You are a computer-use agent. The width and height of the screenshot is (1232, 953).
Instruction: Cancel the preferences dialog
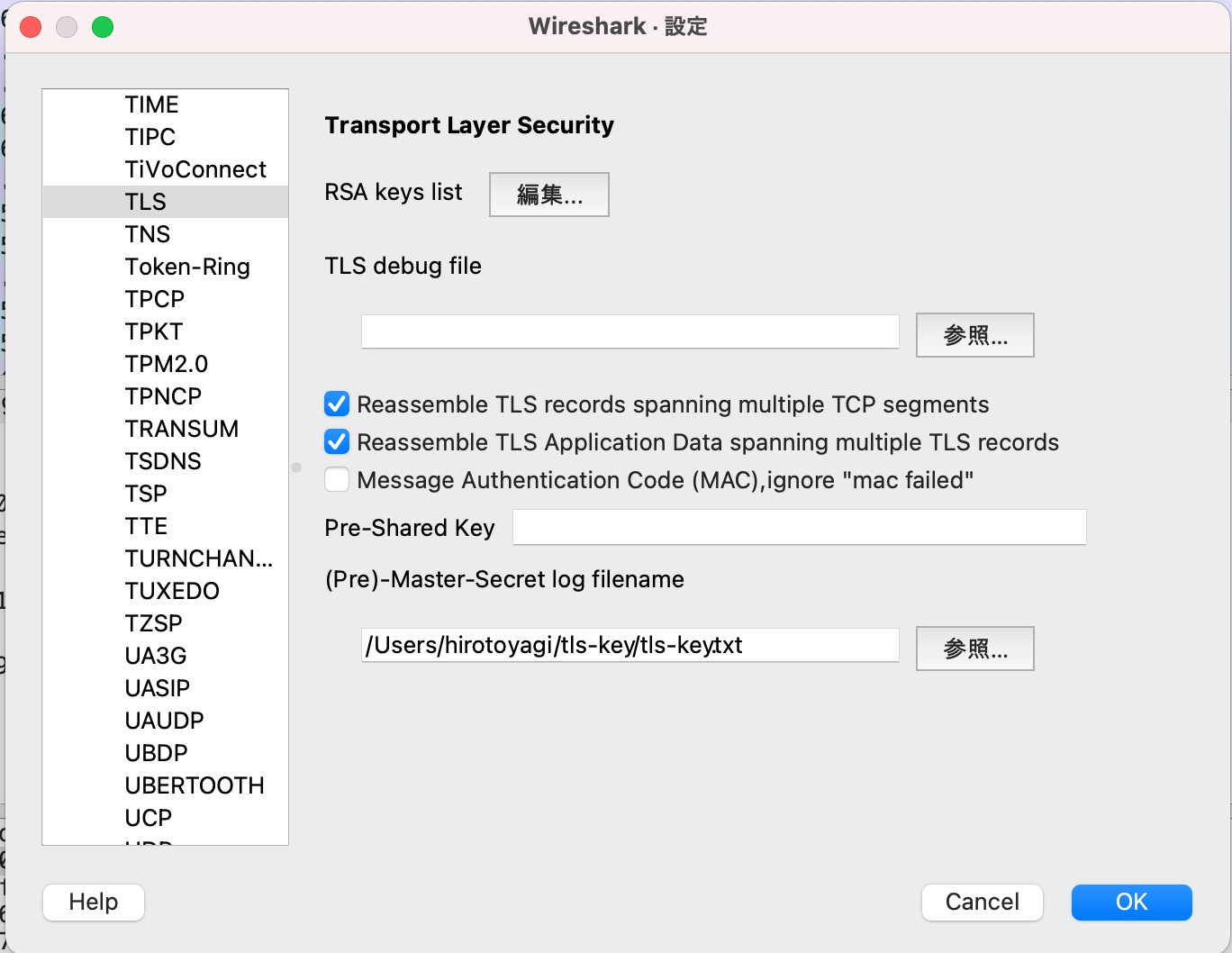[982, 902]
